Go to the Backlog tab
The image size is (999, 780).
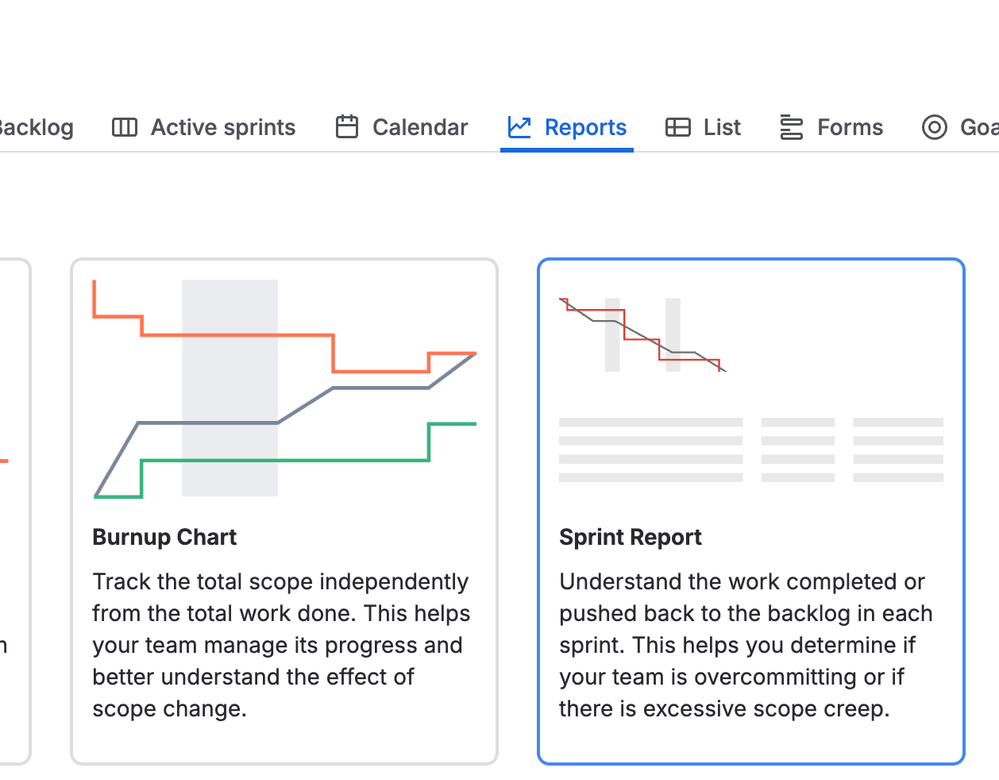36,128
